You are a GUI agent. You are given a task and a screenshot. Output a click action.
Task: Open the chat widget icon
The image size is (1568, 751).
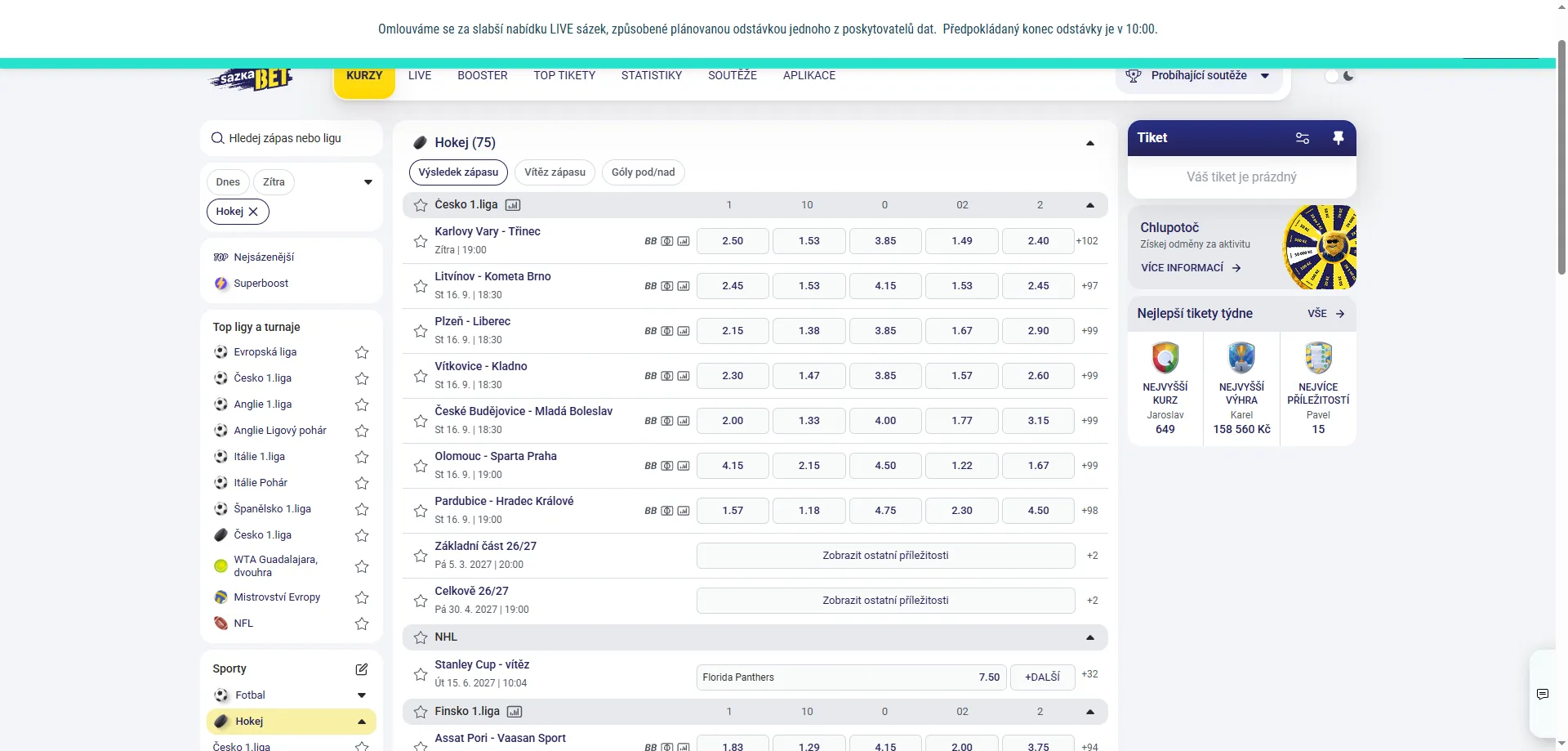point(1543,695)
